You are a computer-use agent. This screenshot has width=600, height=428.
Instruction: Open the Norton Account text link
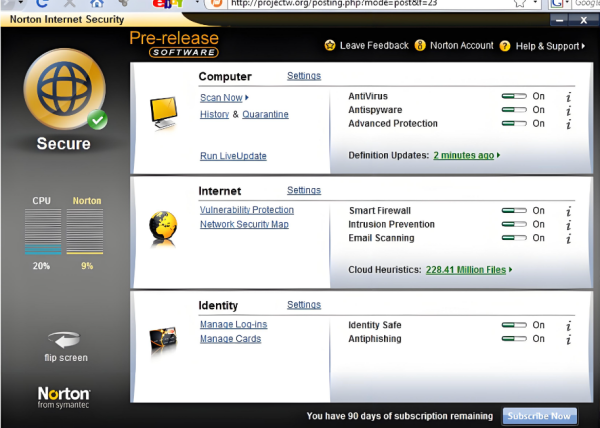(462, 46)
